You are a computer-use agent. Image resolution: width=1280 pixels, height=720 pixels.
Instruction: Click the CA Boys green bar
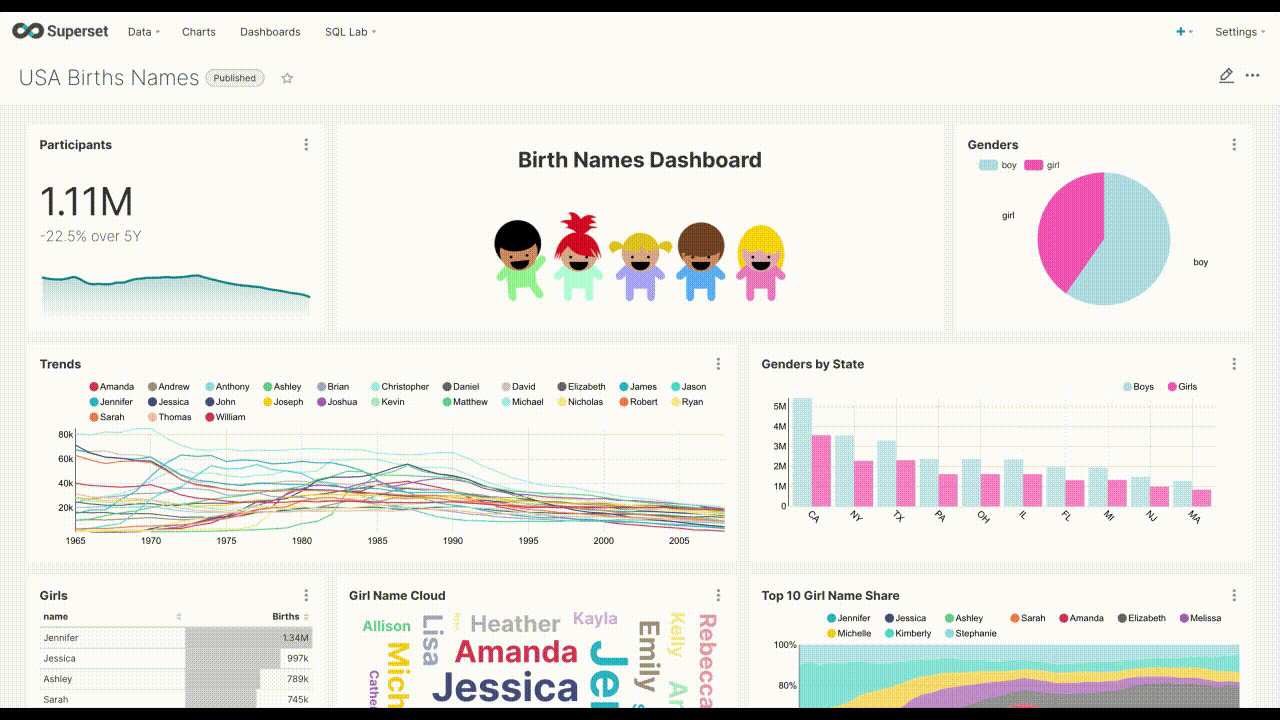tap(802, 452)
